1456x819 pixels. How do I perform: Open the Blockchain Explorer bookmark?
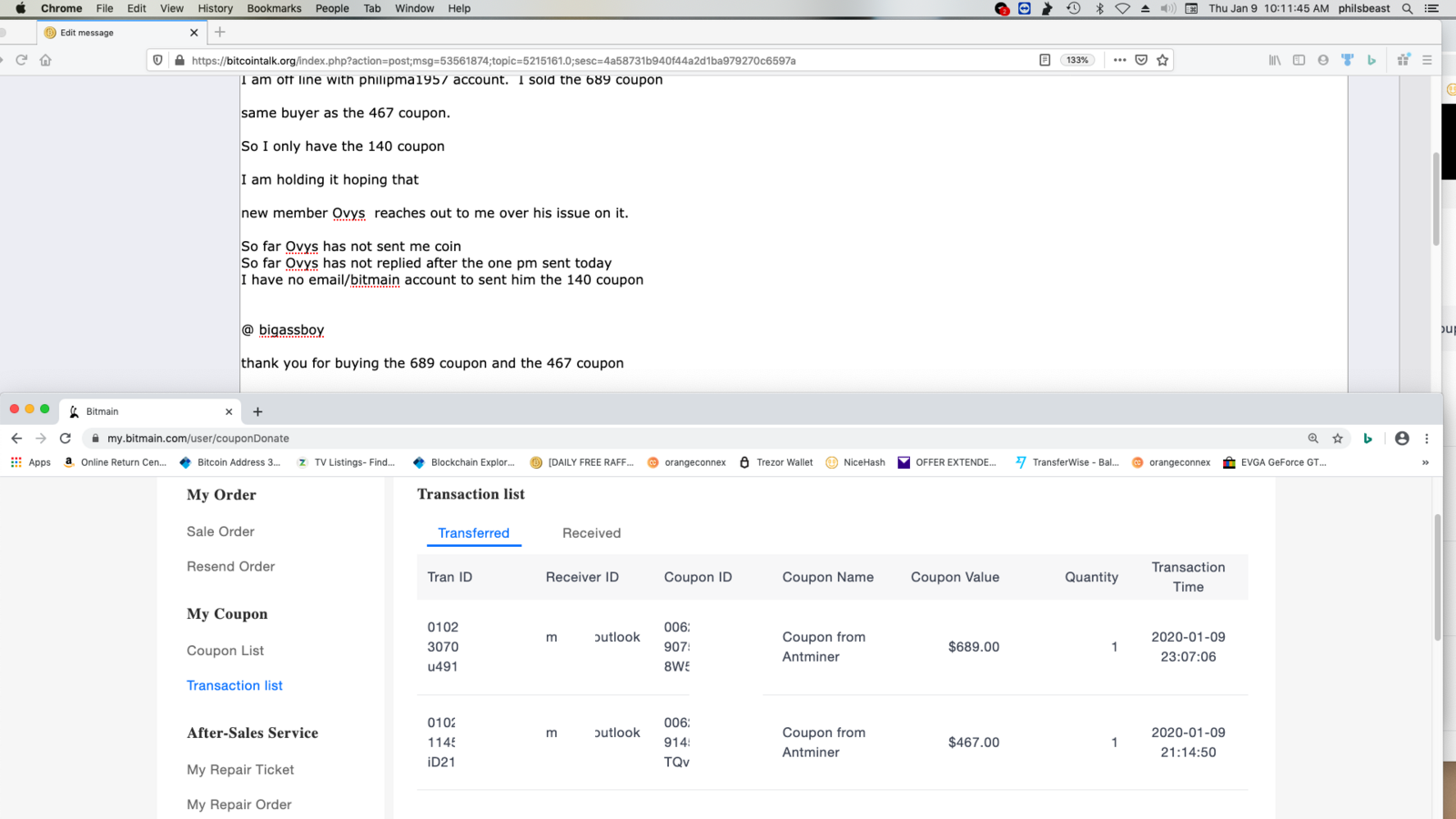point(464,462)
